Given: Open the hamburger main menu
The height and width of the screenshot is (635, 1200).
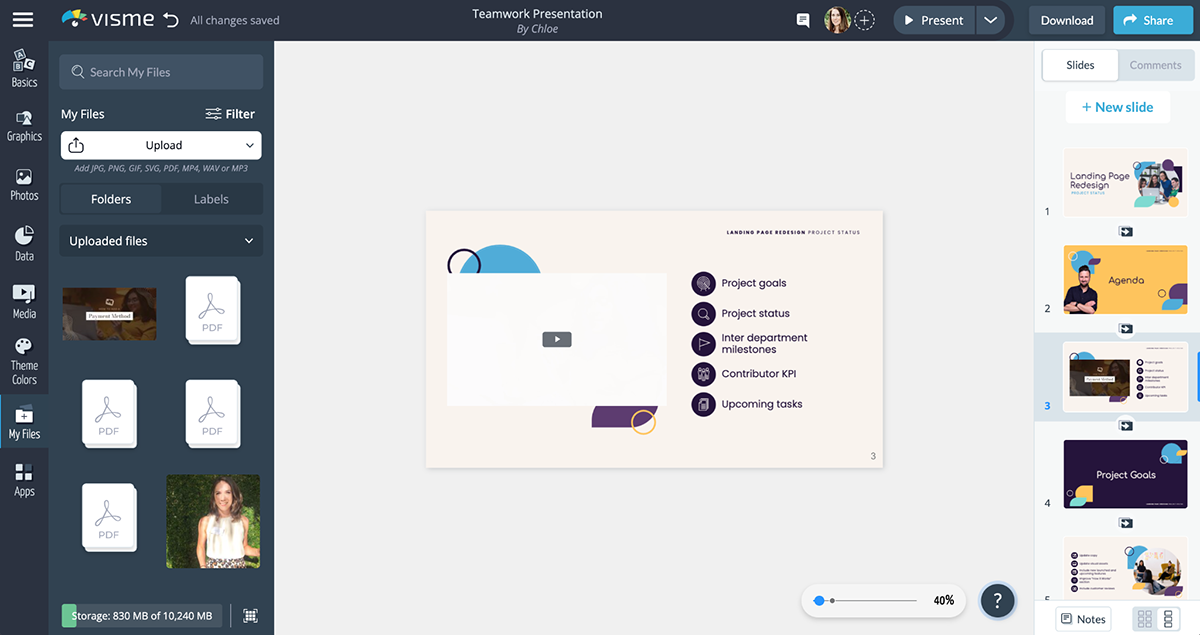Looking at the screenshot, I should pyautogui.click(x=22, y=20).
